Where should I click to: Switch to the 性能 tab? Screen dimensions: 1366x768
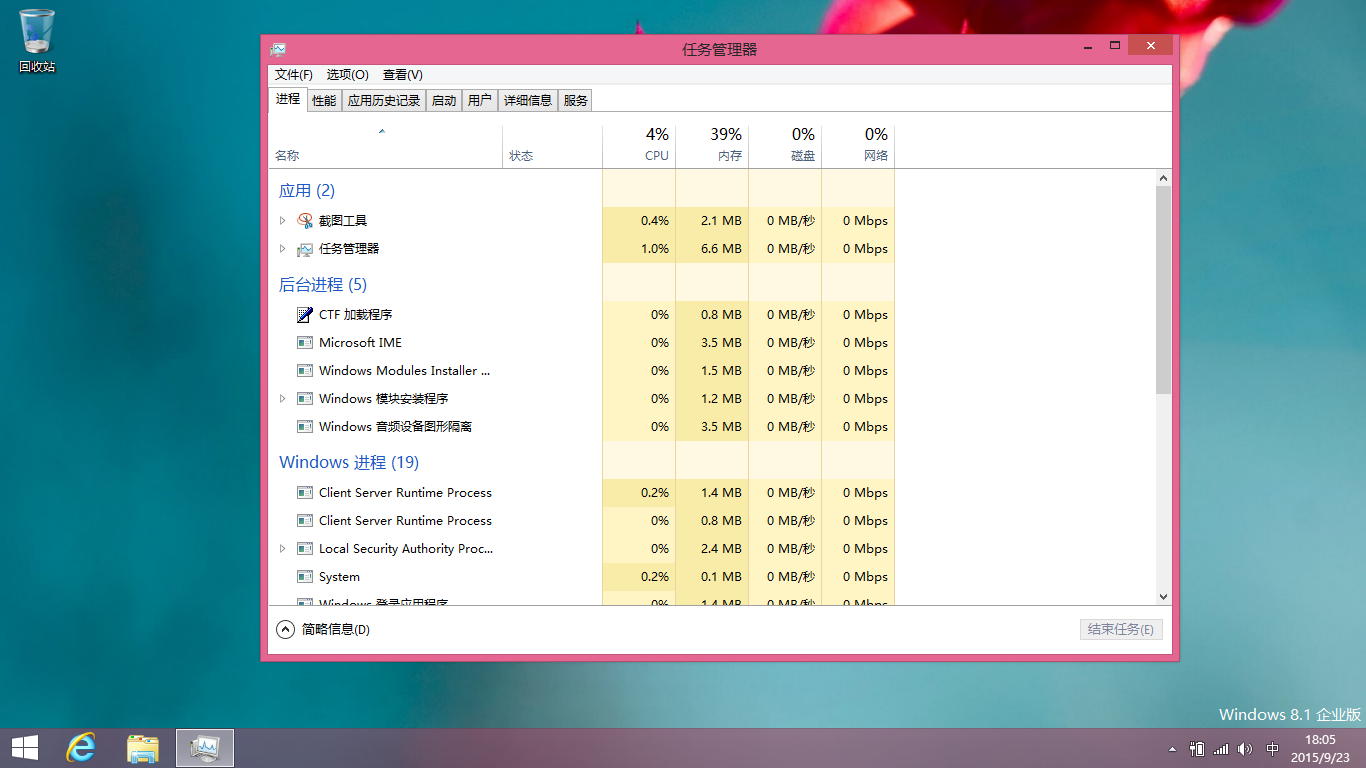[324, 100]
